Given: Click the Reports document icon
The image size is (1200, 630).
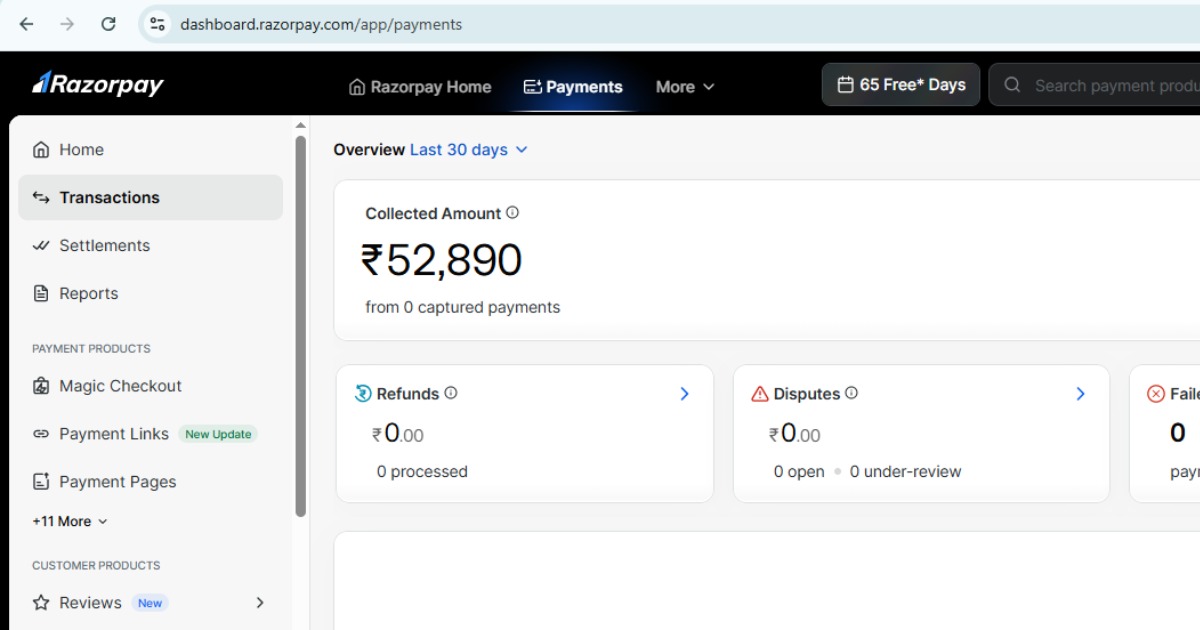Looking at the screenshot, I should click(41, 294).
